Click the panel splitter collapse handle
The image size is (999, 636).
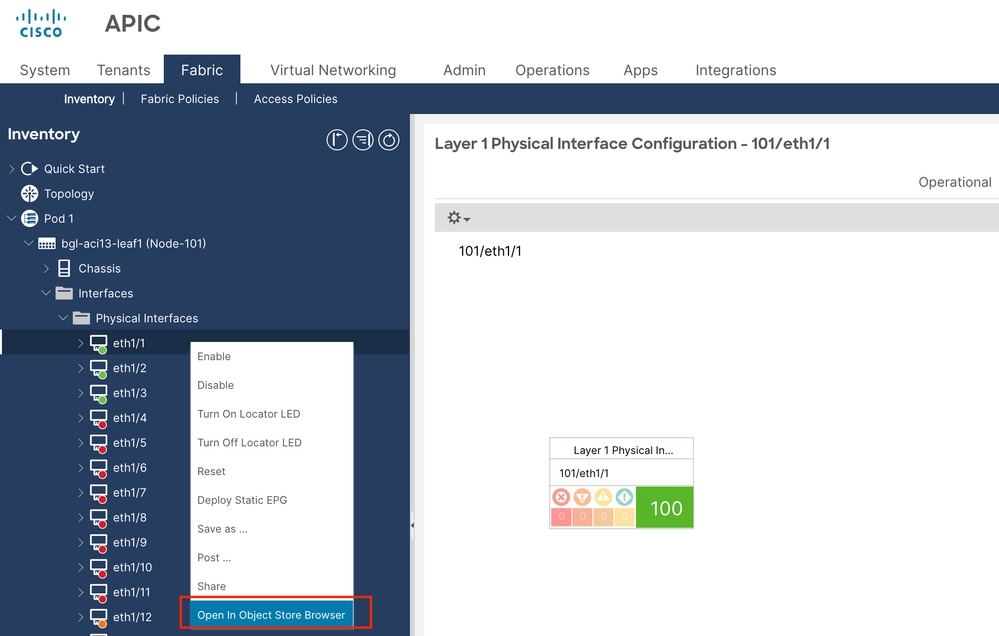click(412, 526)
